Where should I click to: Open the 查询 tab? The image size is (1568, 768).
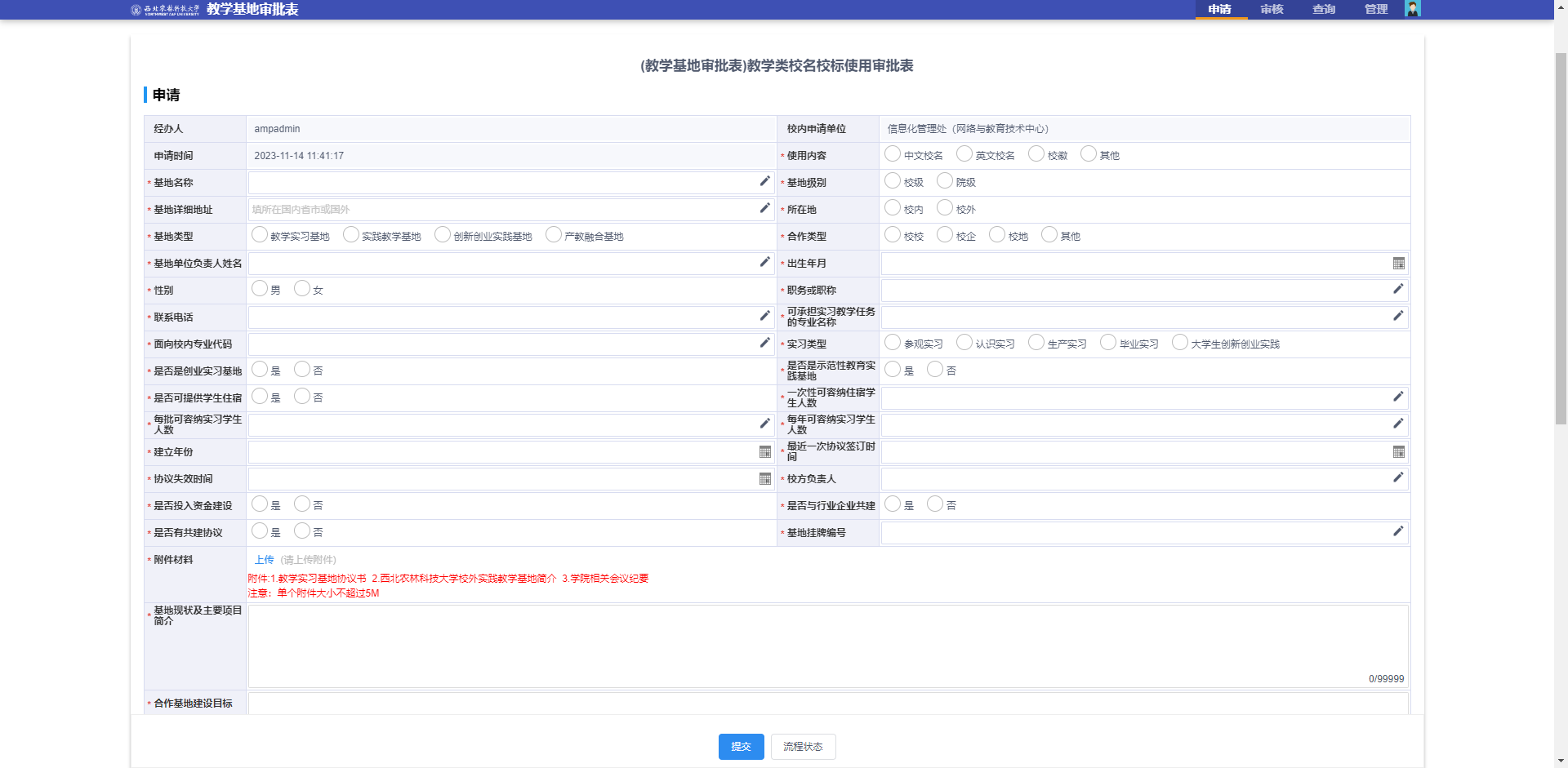pos(1324,10)
